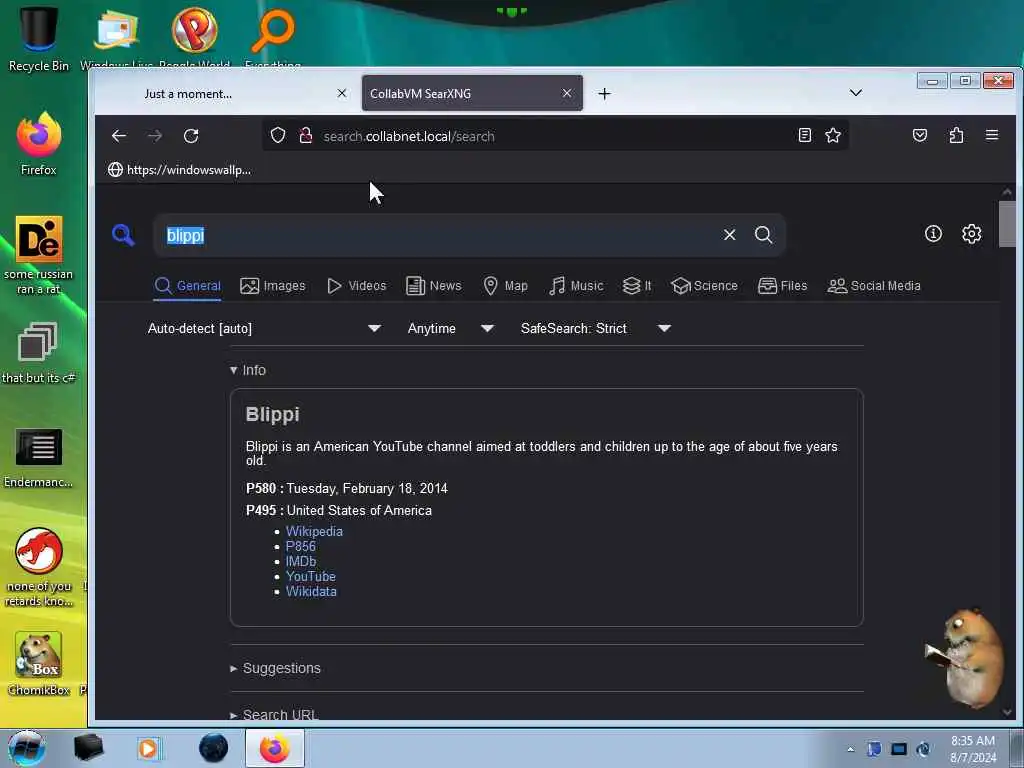Select the ChomikBox desktop icon
This screenshot has width=1024, height=768.
click(39, 664)
